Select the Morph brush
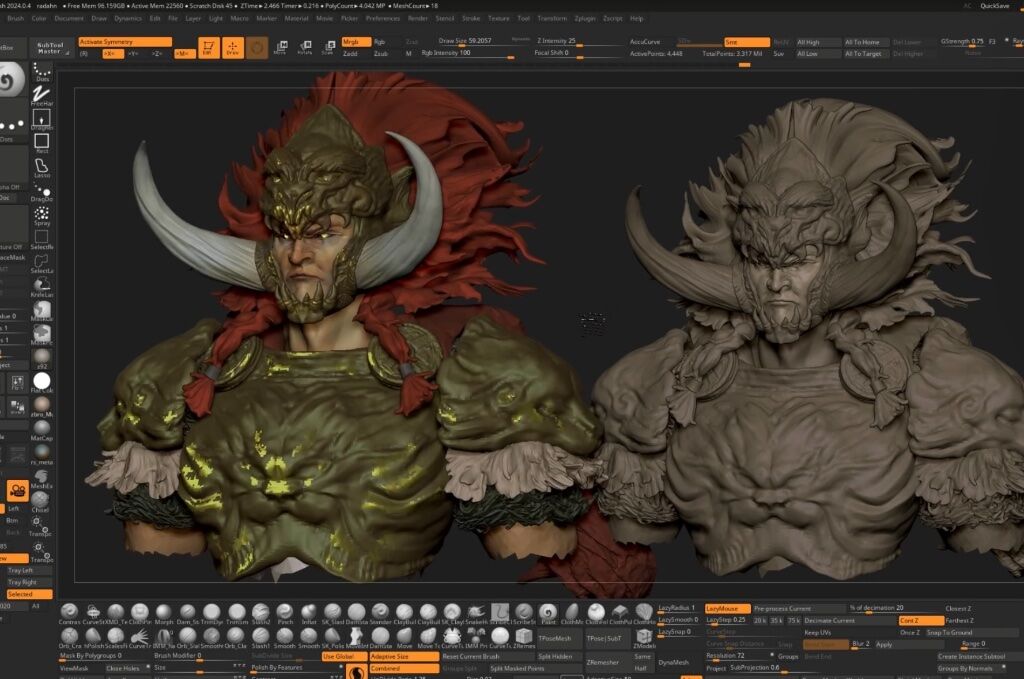This screenshot has width=1024, height=679. coord(163,614)
